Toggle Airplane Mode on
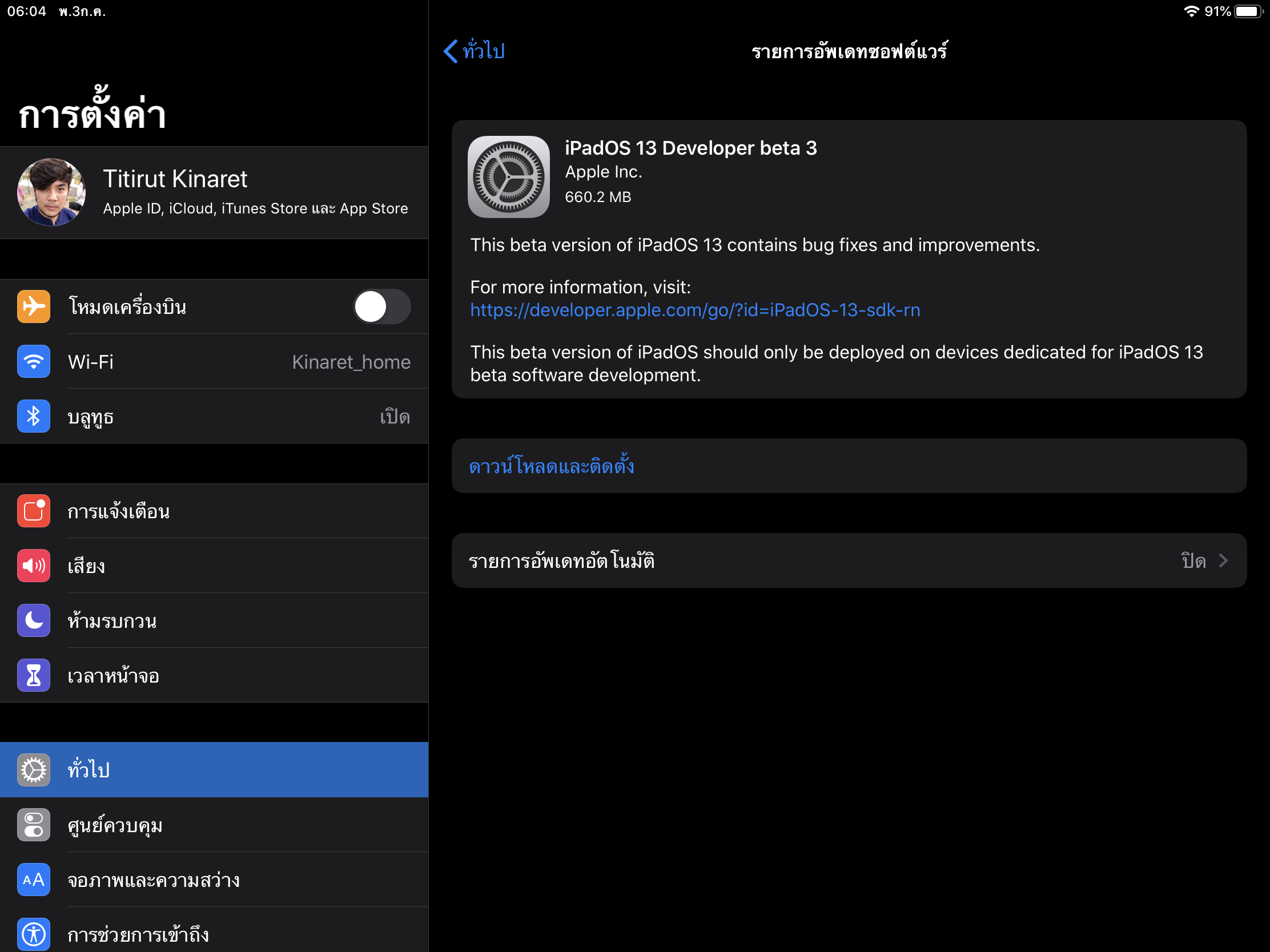 point(381,306)
